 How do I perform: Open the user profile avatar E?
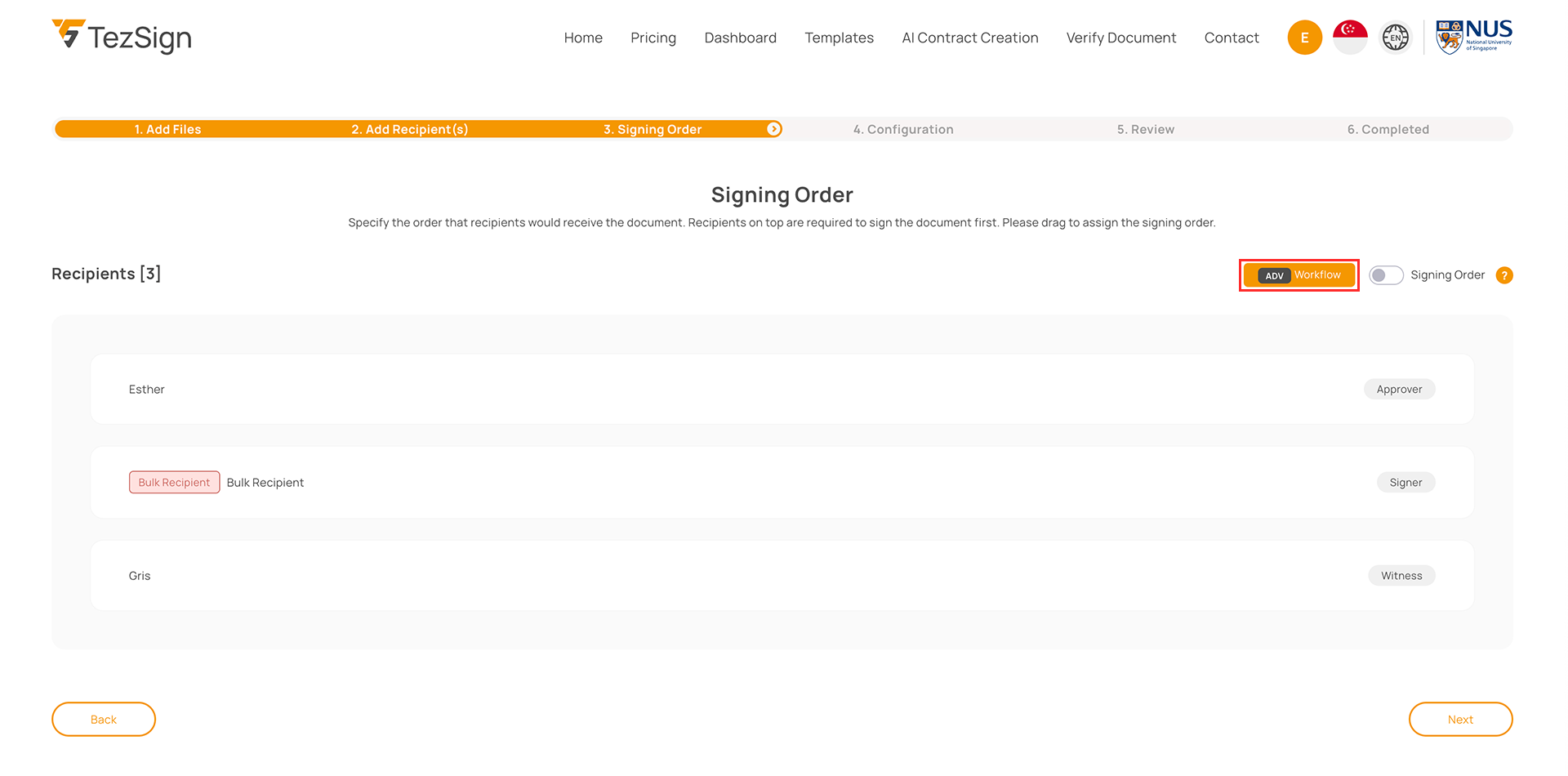click(x=1304, y=38)
